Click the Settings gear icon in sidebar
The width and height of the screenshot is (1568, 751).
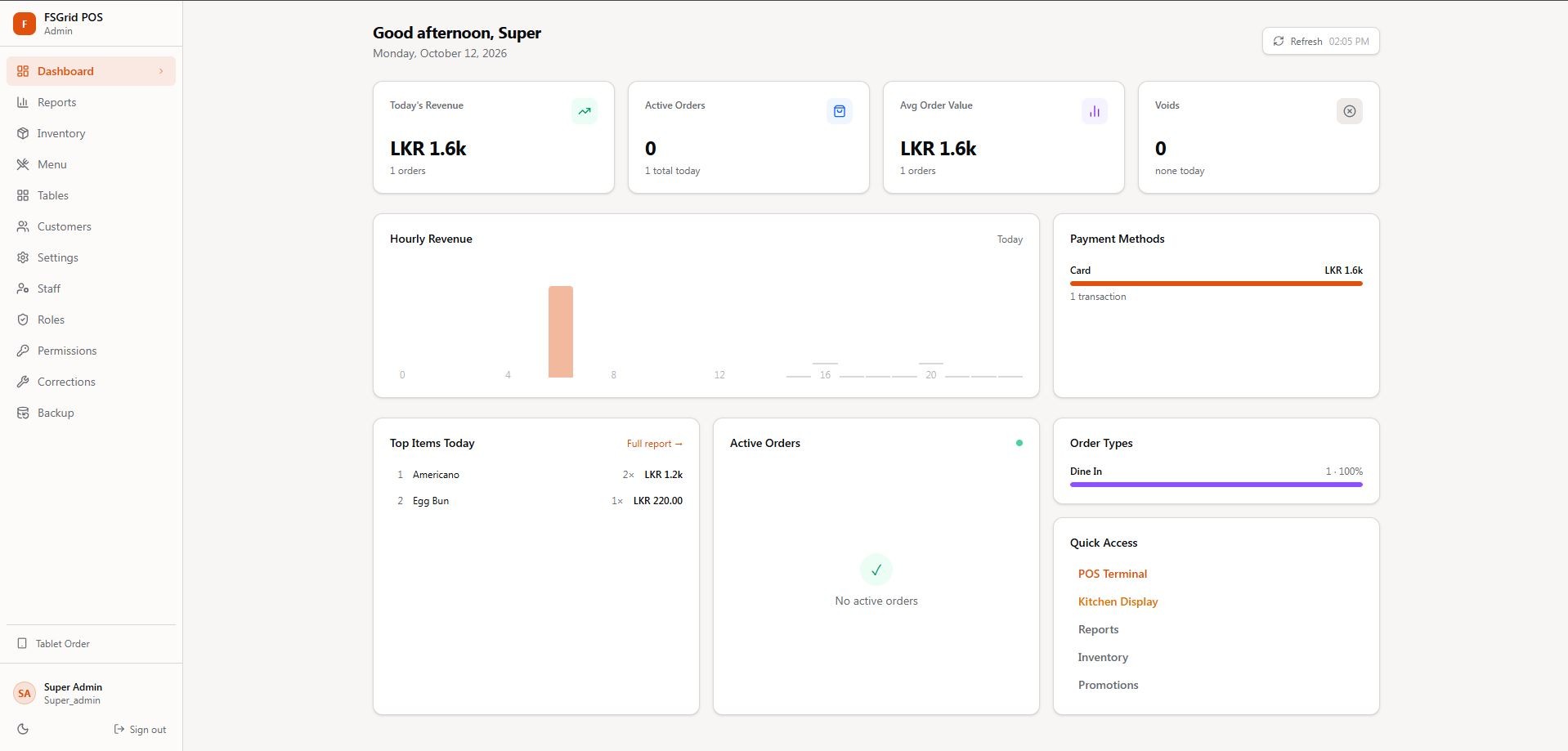[x=23, y=257]
